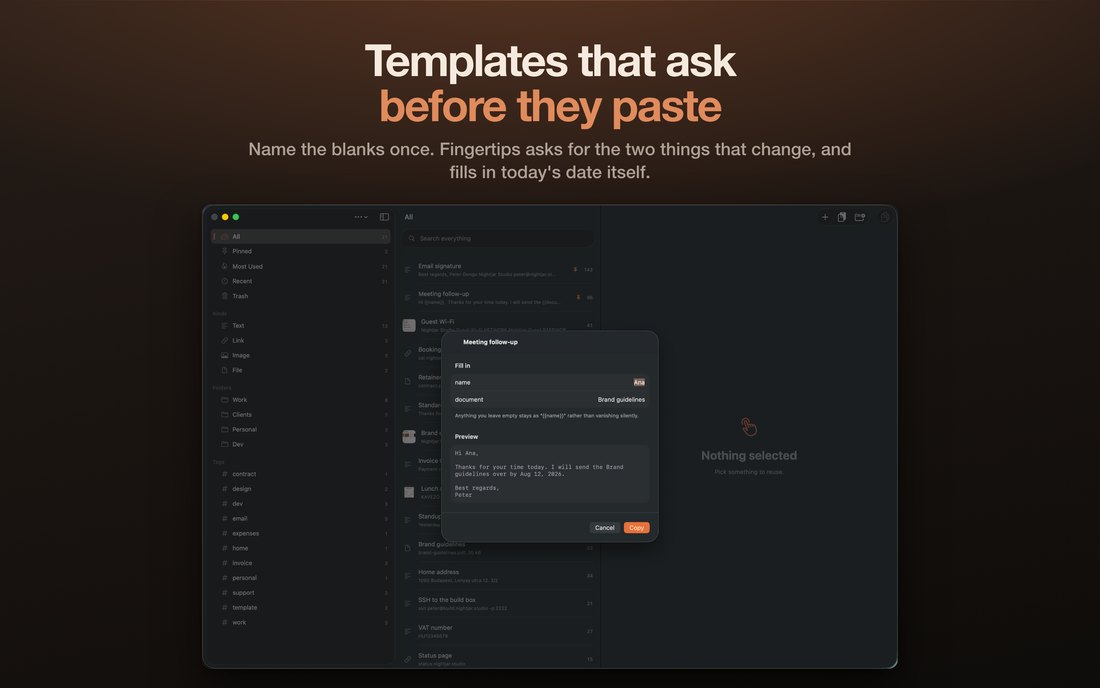Click the pin icon on Meeting follow-up row
This screenshot has height=688, width=1100.
578,297
